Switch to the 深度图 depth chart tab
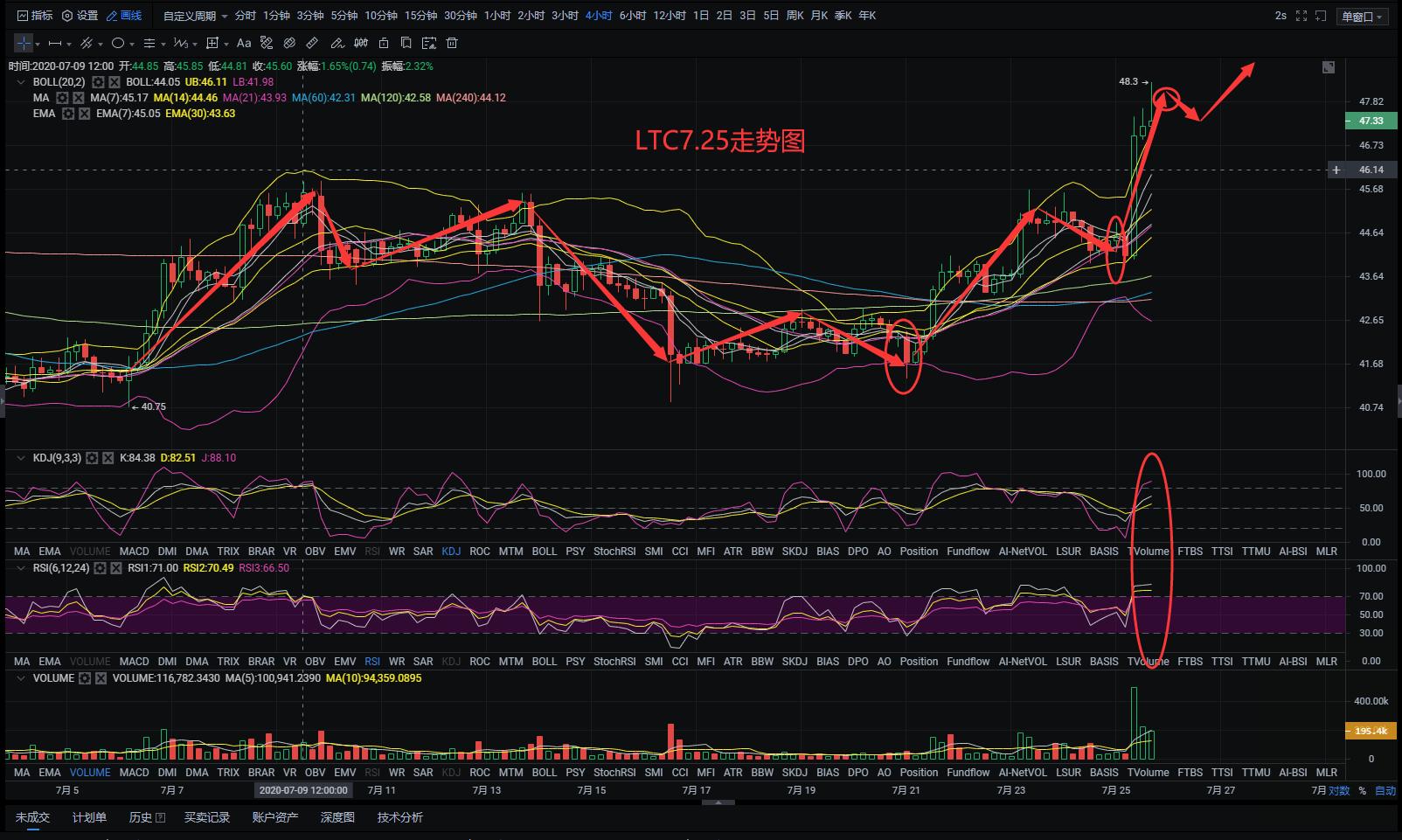Image resolution: width=1402 pixels, height=840 pixels. [x=337, y=817]
